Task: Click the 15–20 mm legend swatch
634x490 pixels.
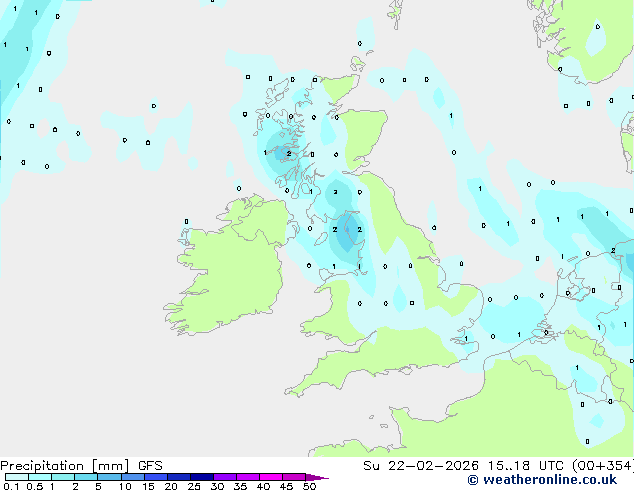Action: point(156,477)
